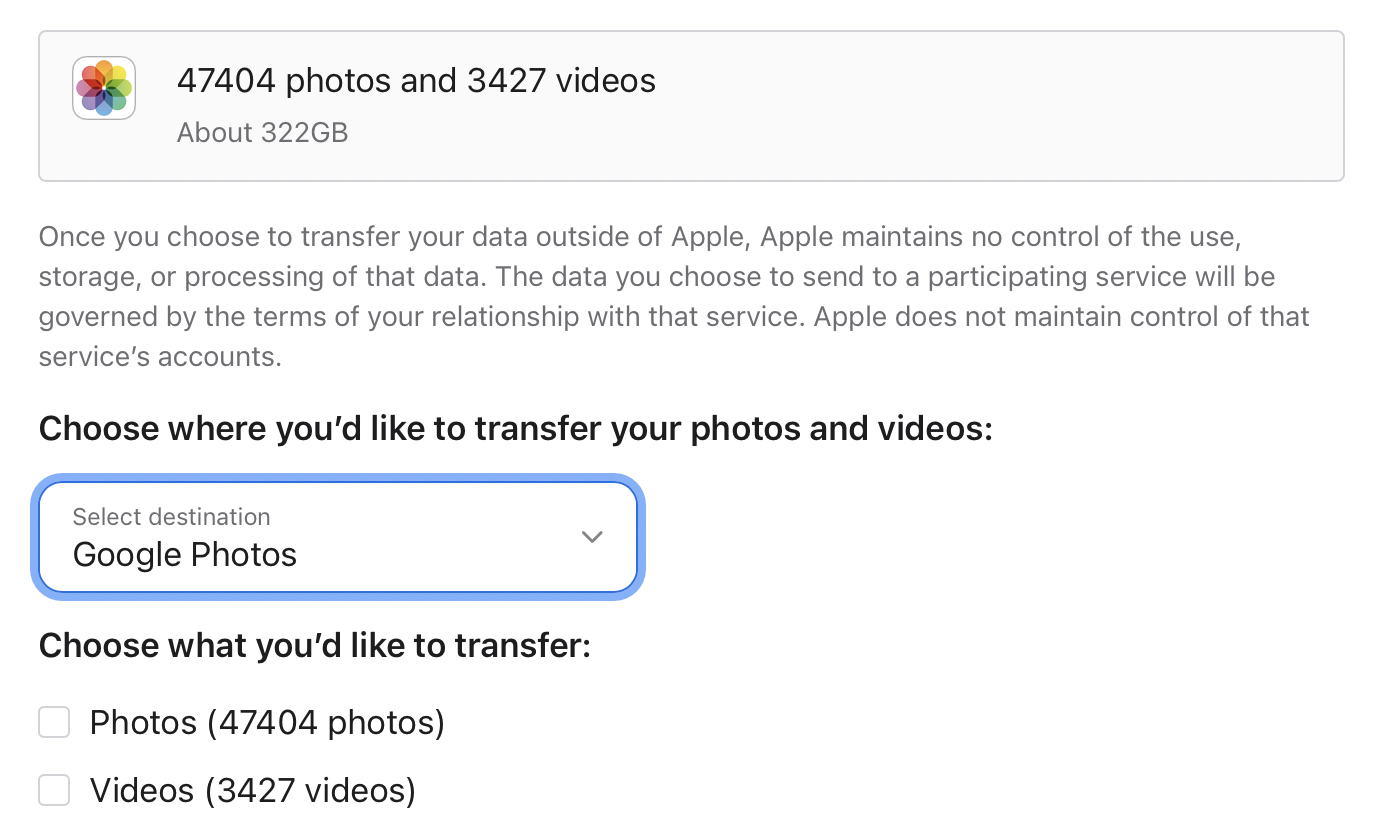Image resolution: width=1374 pixels, height=828 pixels.
Task: Click the "Choose where you'd like to transfer" heading
Action: [515, 428]
